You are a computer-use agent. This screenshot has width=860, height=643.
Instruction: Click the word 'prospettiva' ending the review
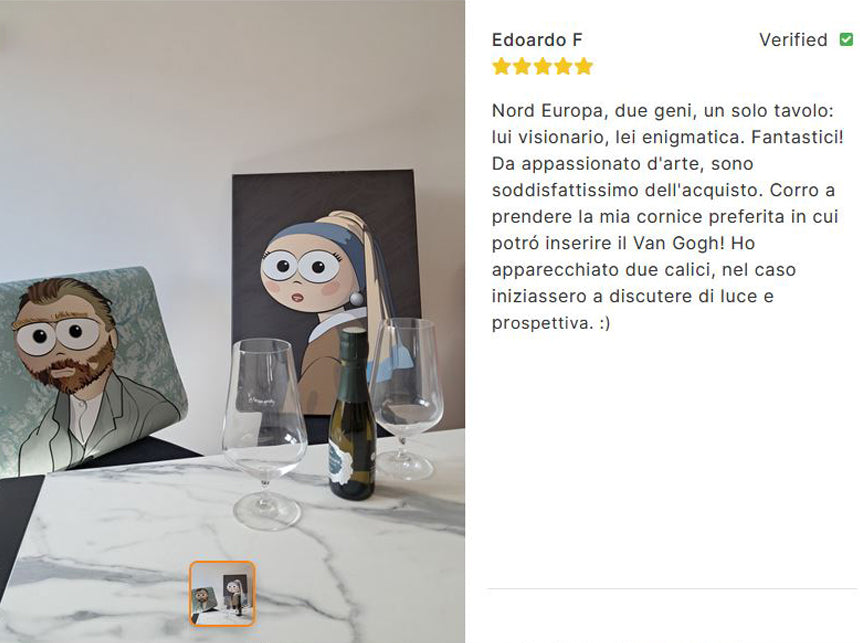click(542, 323)
